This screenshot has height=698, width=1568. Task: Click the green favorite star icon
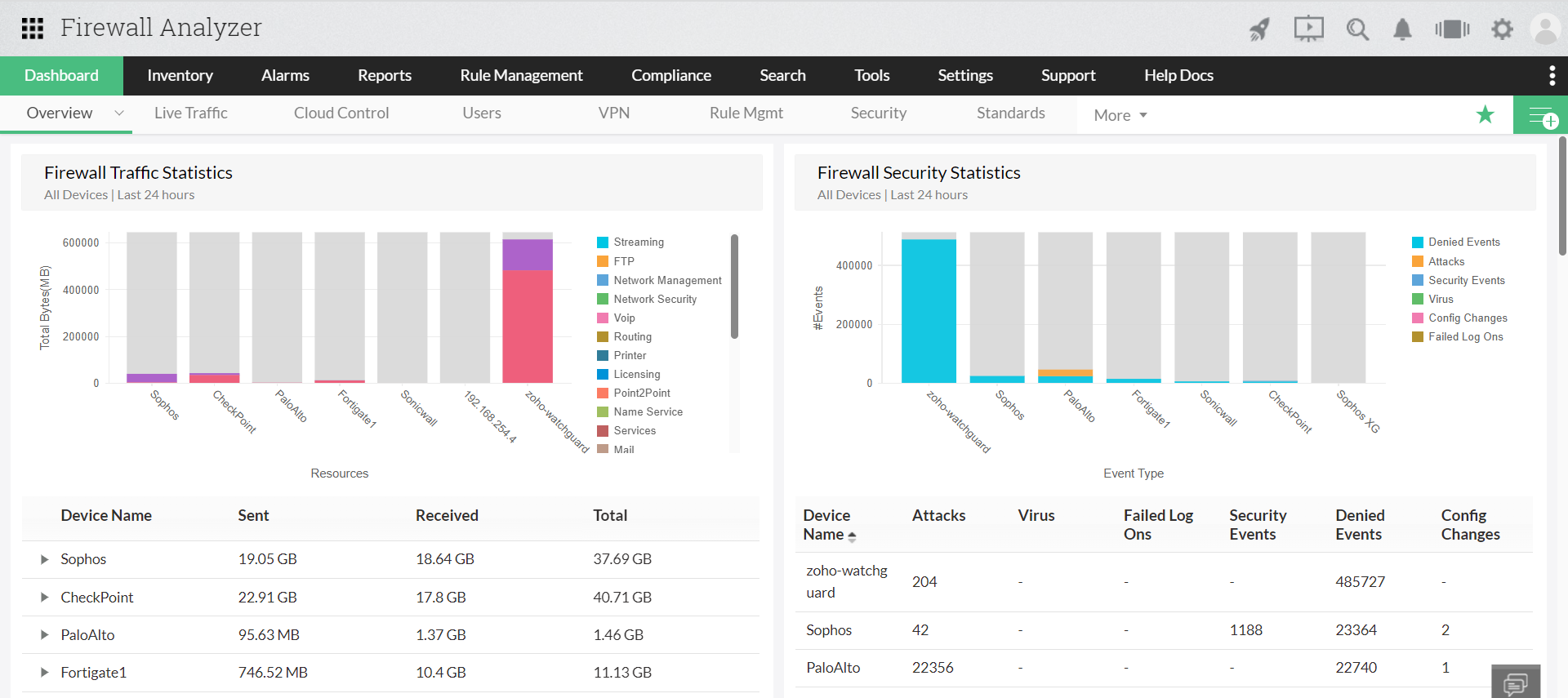(x=1485, y=115)
